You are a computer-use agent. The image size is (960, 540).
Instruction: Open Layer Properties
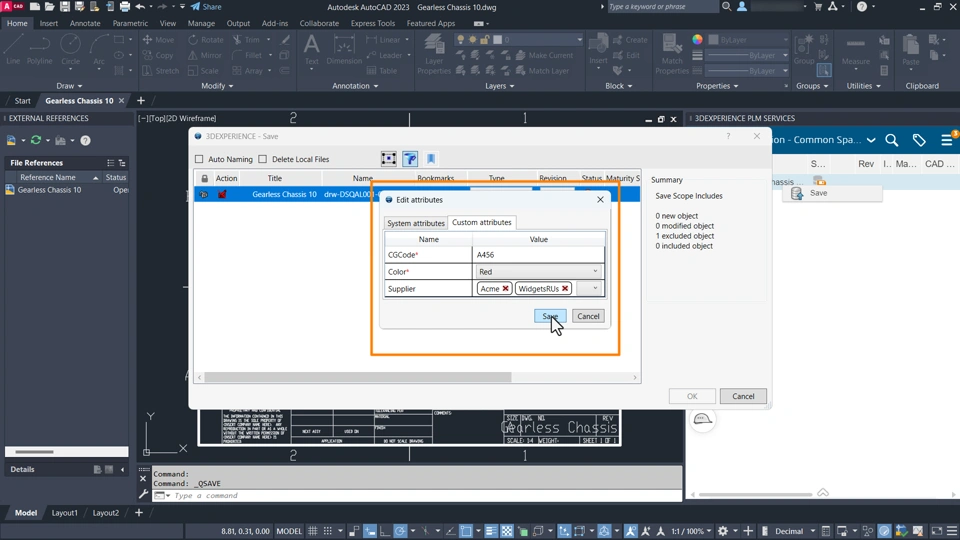[x=434, y=54]
